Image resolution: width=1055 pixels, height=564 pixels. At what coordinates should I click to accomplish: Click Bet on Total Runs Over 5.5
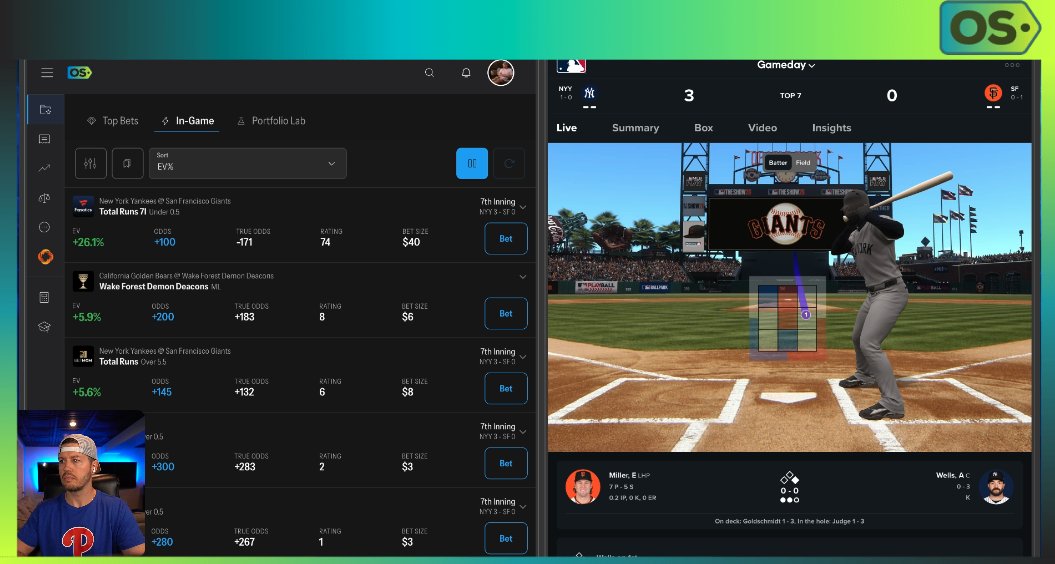[x=506, y=389]
